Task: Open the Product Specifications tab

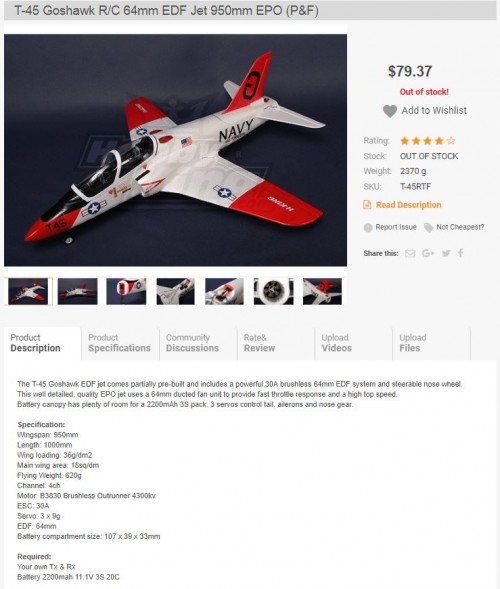Action: pyautogui.click(x=120, y=343)
